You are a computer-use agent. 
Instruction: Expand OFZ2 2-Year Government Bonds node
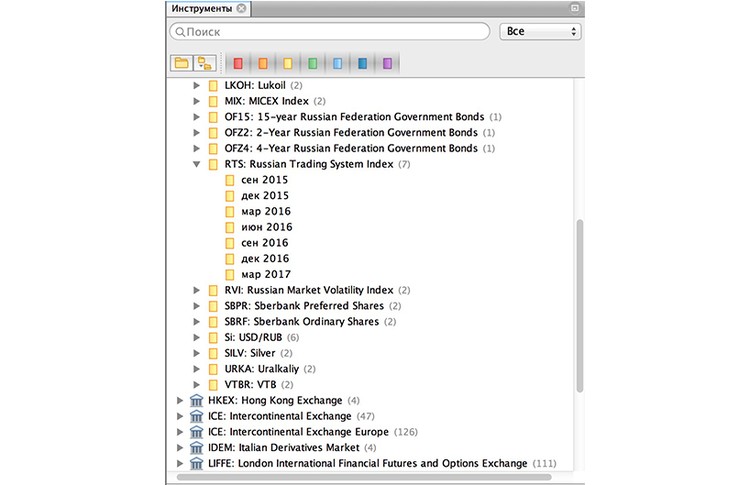pyautogui.click(x=196, y=132)
